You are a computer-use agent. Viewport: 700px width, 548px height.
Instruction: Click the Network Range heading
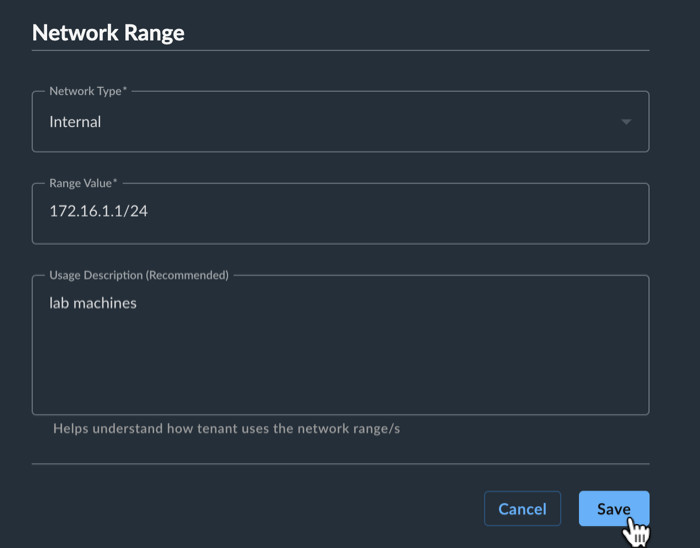[108, 33]
